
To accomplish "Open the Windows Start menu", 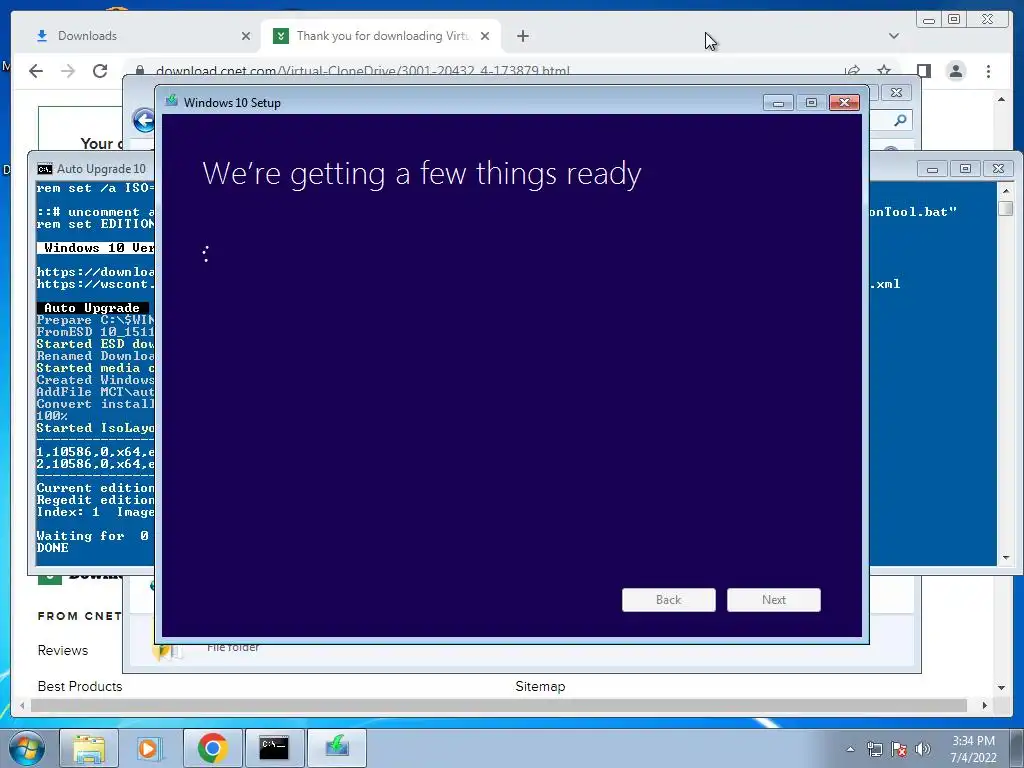I will tap(27, 748).
